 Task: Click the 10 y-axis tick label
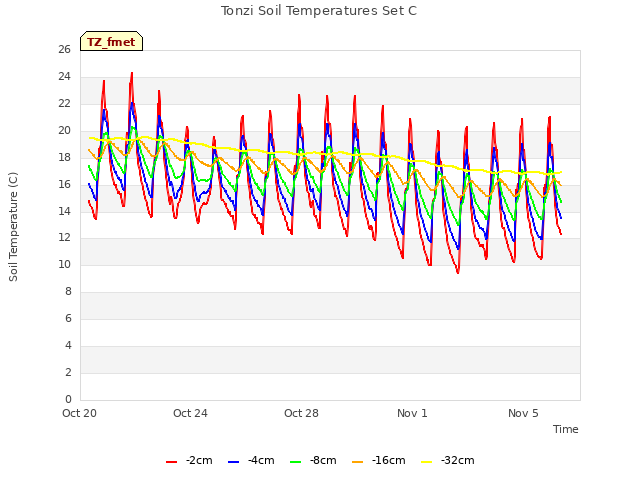coord(65,264)
